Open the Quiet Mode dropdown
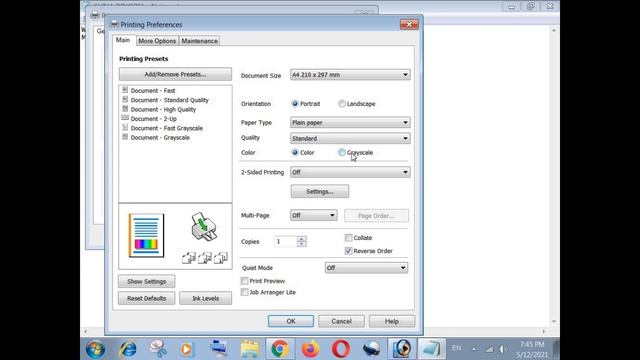 point(366,268)
